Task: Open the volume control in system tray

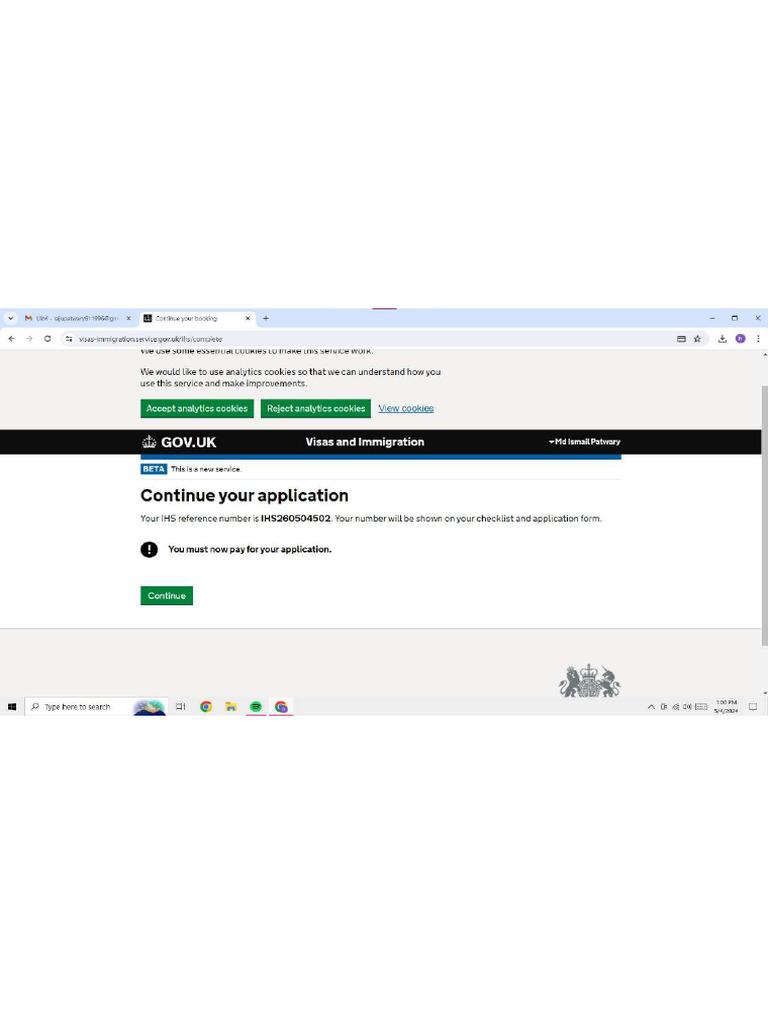Action: tap(687, 707)
